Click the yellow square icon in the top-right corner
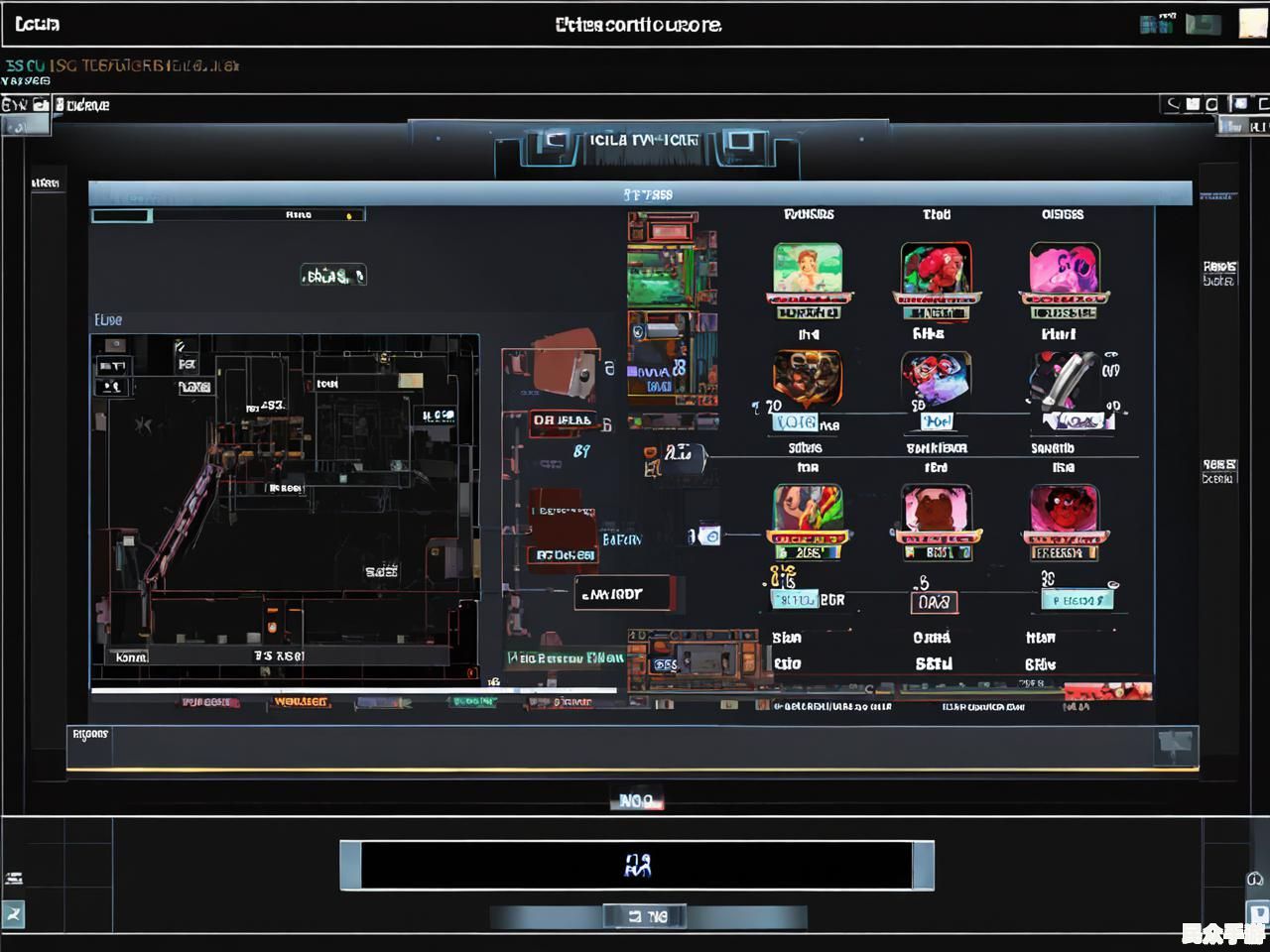Viewport: 1270px width, 952px height. (x=1253, y=24)
